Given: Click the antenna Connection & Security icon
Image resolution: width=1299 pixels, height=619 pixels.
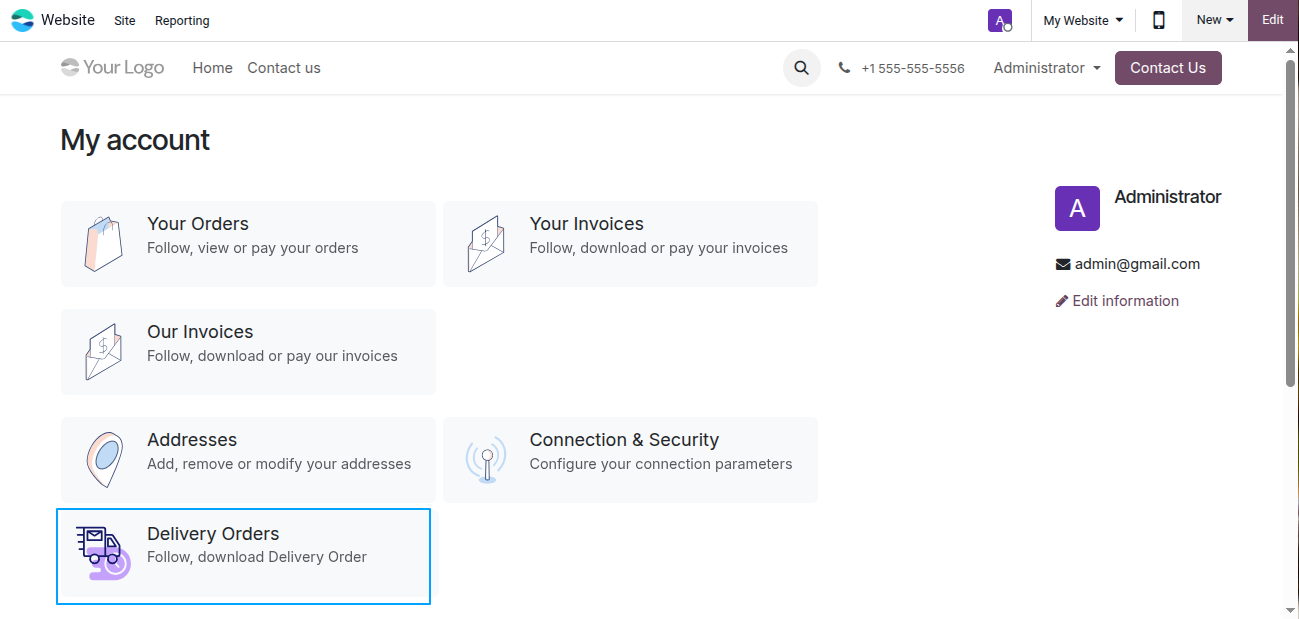Looking at the screenshot, I should [486, 460].
